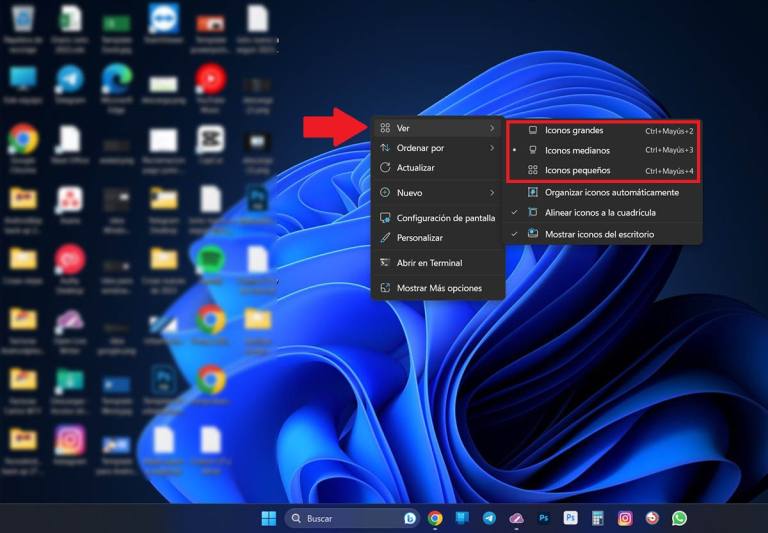Open WhatsApp from the taskbar
The image size is (768, 533).
[679, 518]
